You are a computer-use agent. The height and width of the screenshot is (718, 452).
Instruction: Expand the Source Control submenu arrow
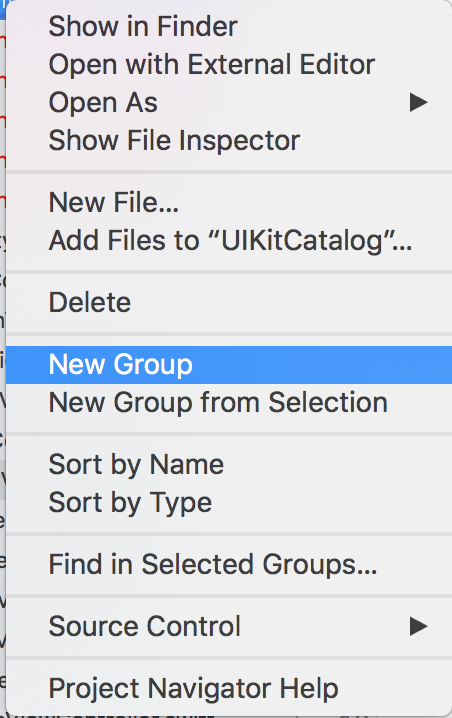tap(418, 626)
